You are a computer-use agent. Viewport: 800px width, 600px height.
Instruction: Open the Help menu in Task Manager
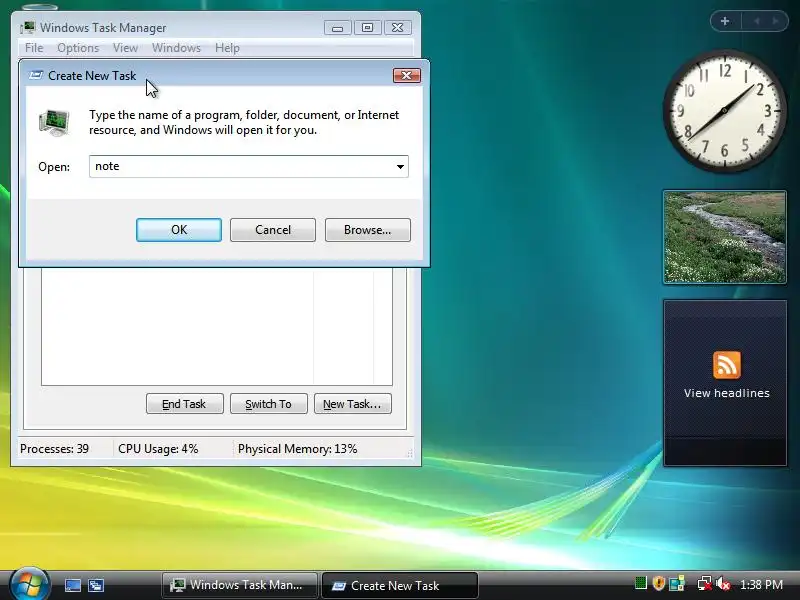click(x=227, y=48)
